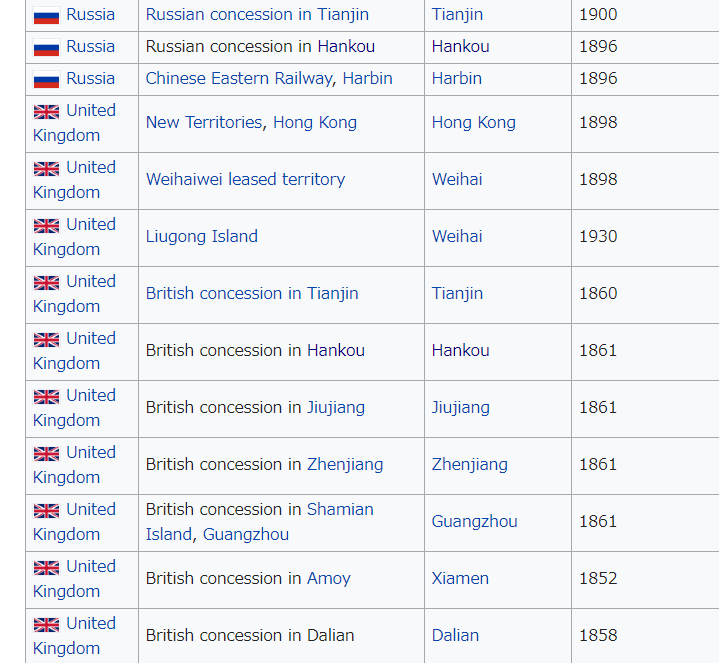Click the UK flag in Zhenjiang concession row
This screenshot has height=663, width=719.
click(x=46, y=453)
